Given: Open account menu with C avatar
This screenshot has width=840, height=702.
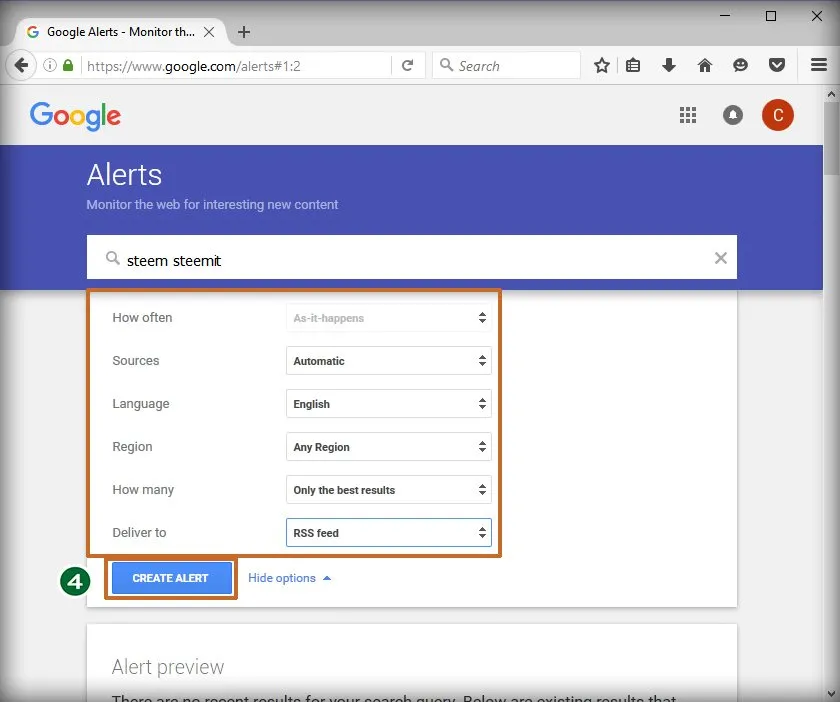Looking at the screenshot, I should point(777,115).
